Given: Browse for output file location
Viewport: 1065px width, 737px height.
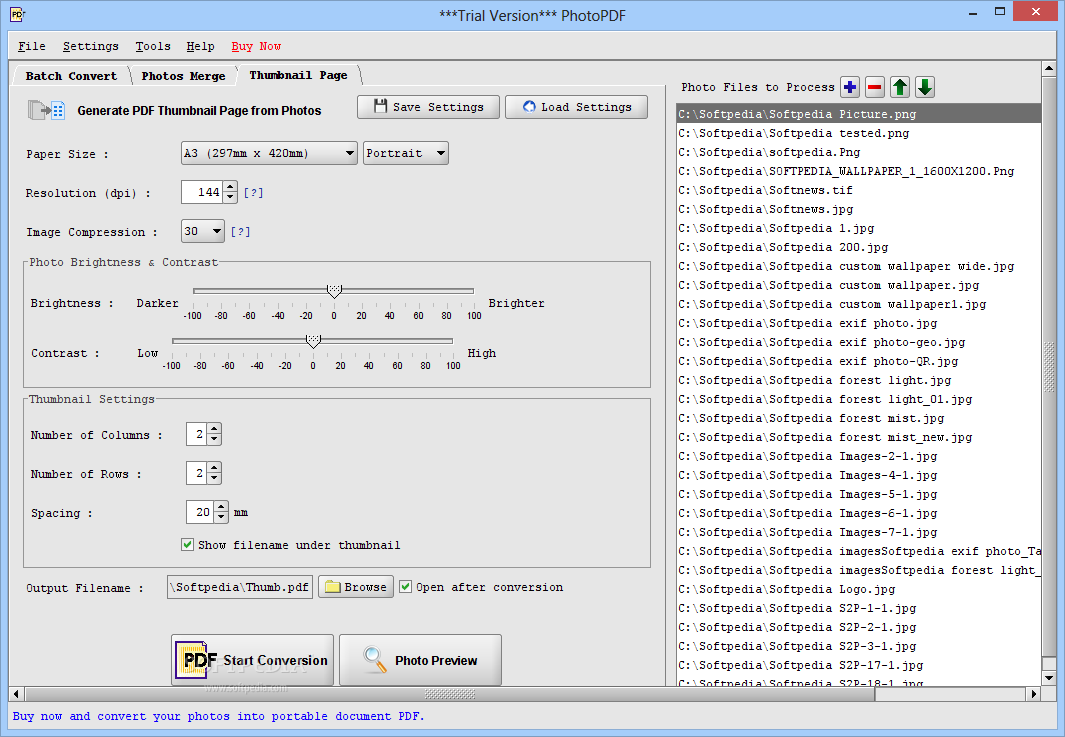Looking at the screenshot, I should [x=356, y=587].
